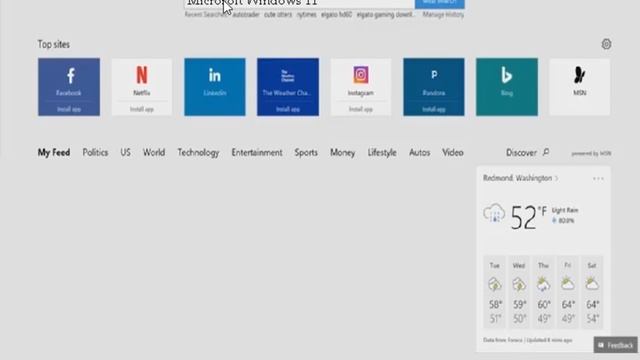This screenshot has height=360, width=640.
Task: Click in the search input field
Action: pyautogui.click(x=299, y=4)
